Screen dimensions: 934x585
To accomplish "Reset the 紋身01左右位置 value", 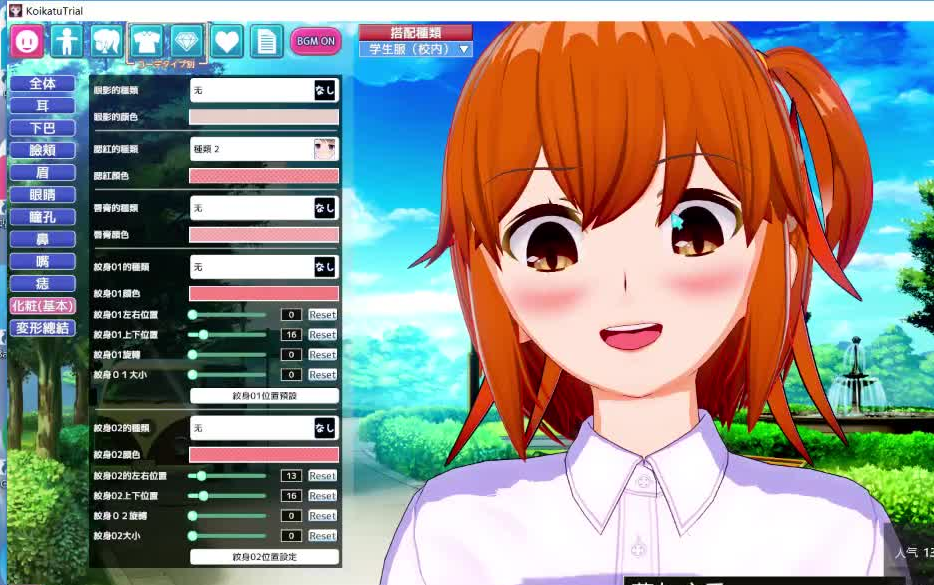I will click(x=322, y=315).
